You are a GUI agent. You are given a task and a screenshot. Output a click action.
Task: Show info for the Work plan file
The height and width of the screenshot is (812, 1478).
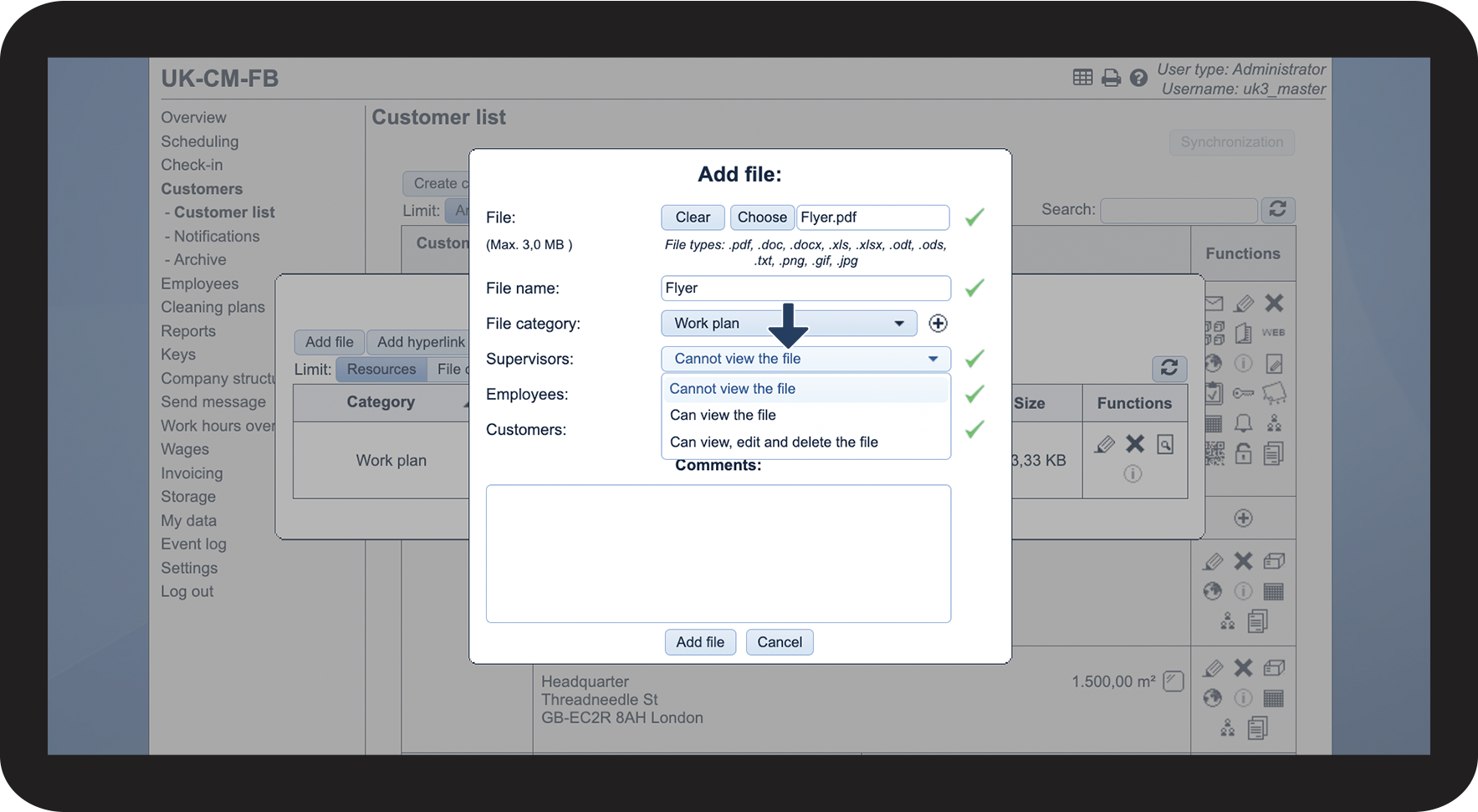[1133, 474]
